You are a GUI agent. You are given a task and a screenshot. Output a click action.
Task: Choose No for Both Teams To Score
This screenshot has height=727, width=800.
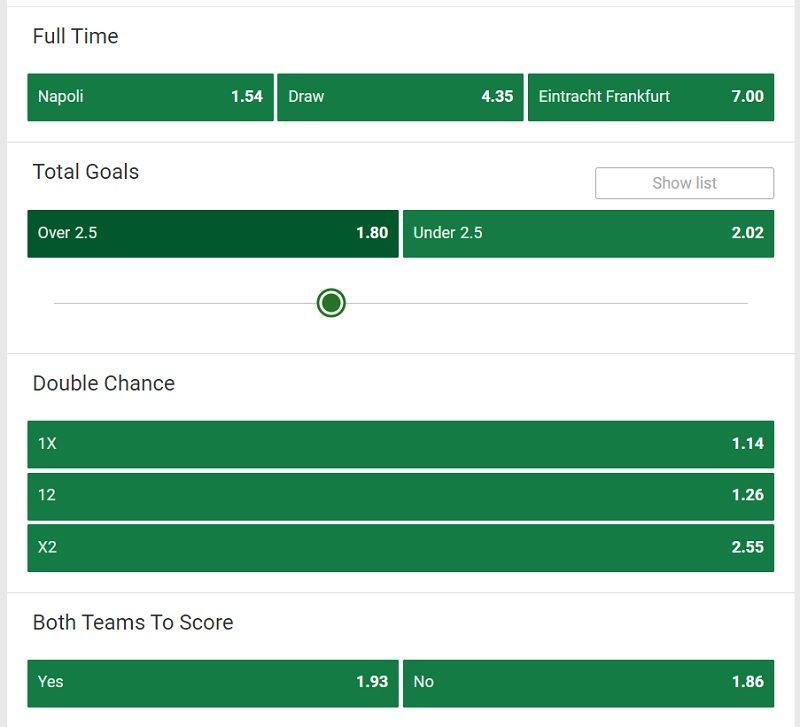588,683
